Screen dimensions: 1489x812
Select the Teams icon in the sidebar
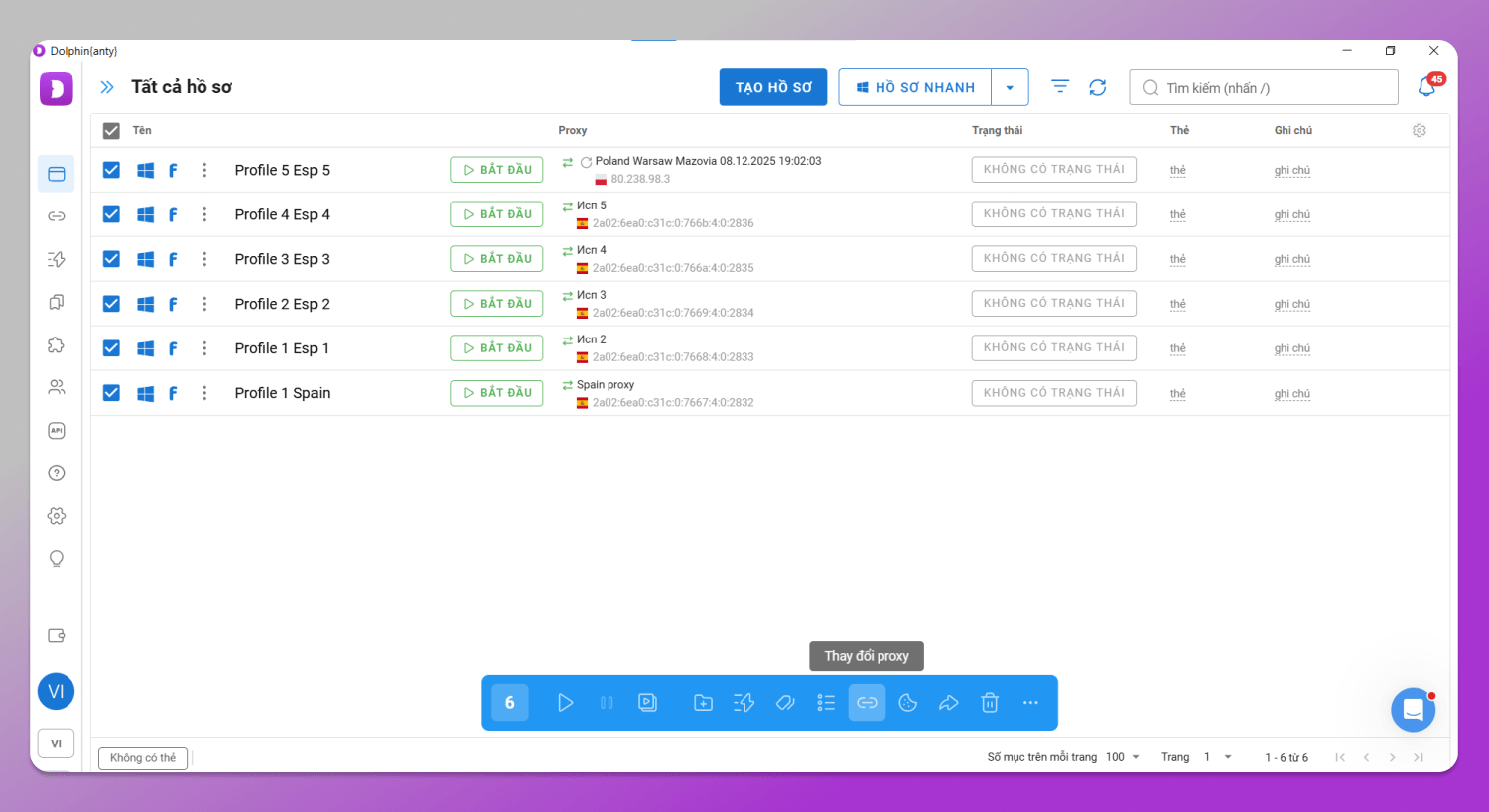pos(56,387)
